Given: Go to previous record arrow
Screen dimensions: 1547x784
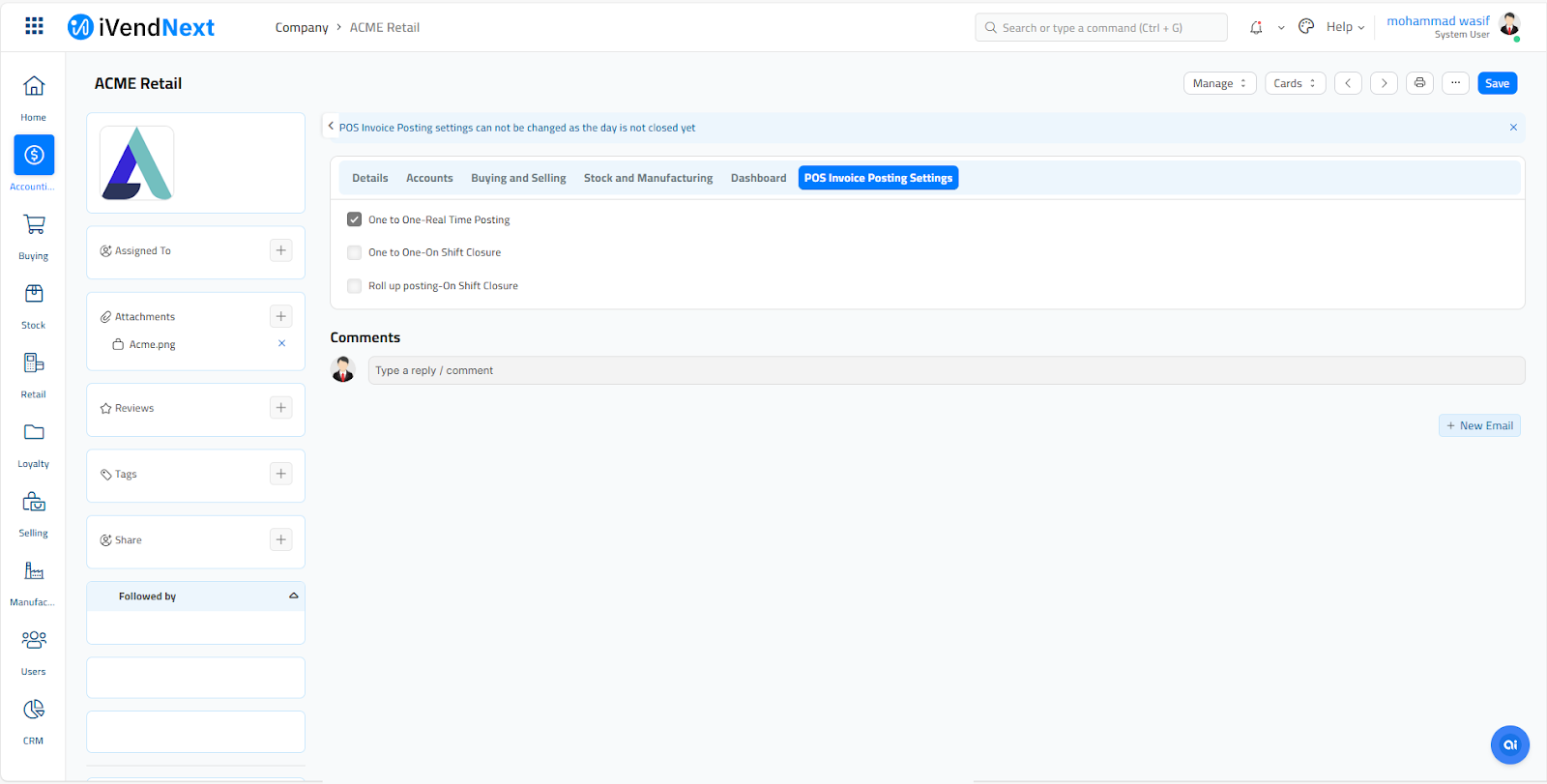Looking at the screenshot, I should point(1348,83).
